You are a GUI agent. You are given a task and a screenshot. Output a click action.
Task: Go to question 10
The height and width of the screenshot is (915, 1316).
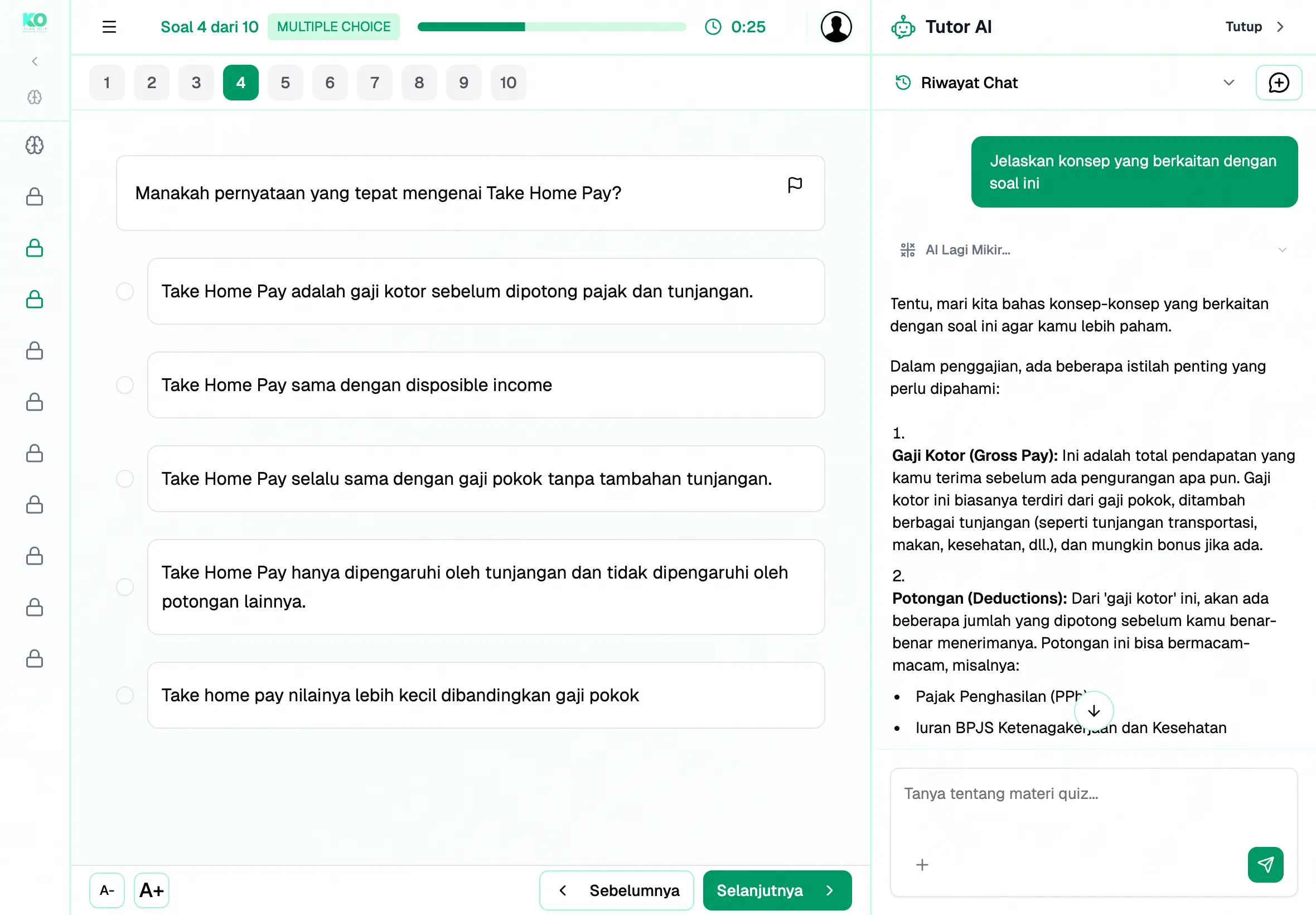(x=508, y=83)
